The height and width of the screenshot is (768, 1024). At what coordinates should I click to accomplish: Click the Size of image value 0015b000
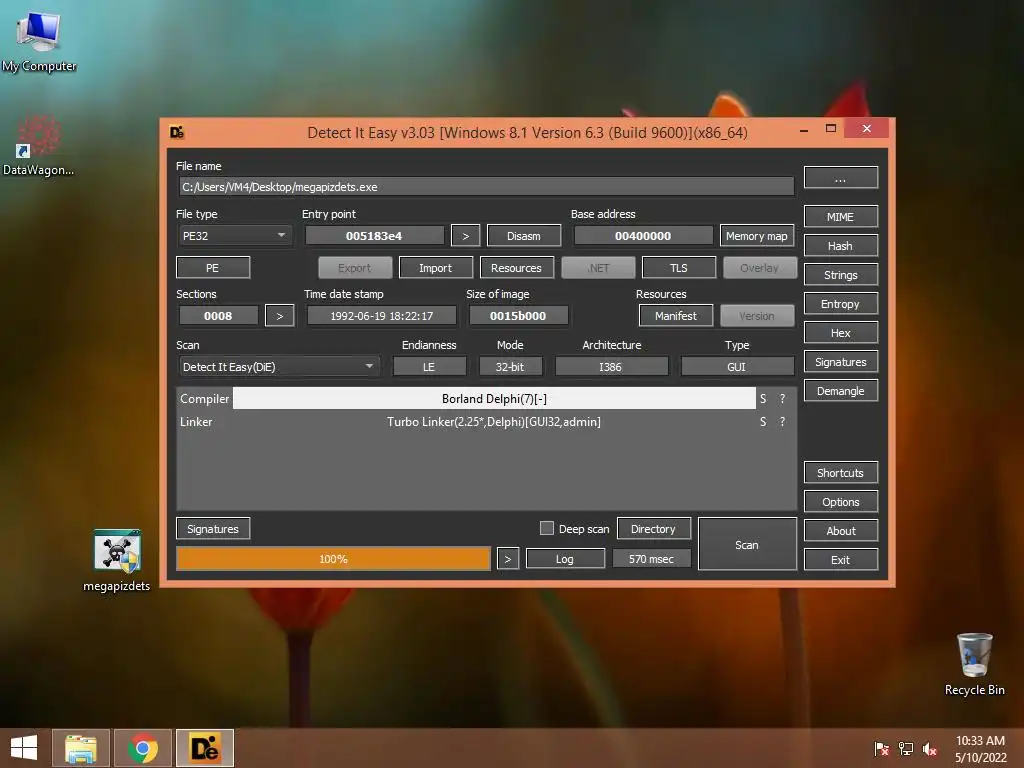click(x=519, y=316)
